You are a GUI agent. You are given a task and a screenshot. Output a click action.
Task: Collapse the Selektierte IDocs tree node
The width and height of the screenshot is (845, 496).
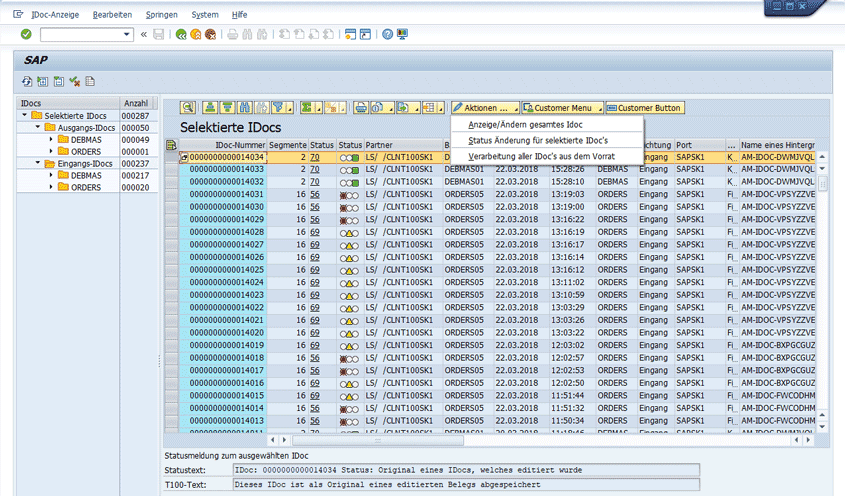point(24,115)
